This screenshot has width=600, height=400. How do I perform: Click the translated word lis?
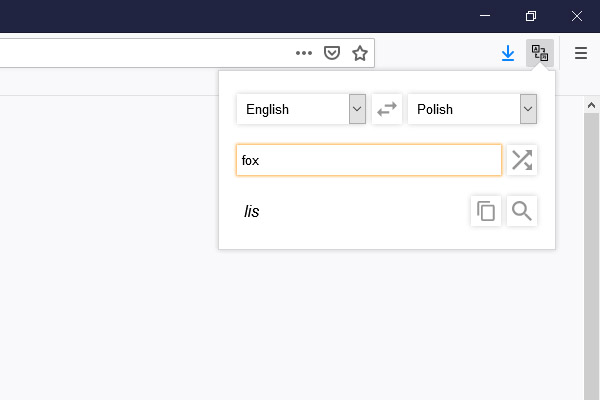(251, 211)
